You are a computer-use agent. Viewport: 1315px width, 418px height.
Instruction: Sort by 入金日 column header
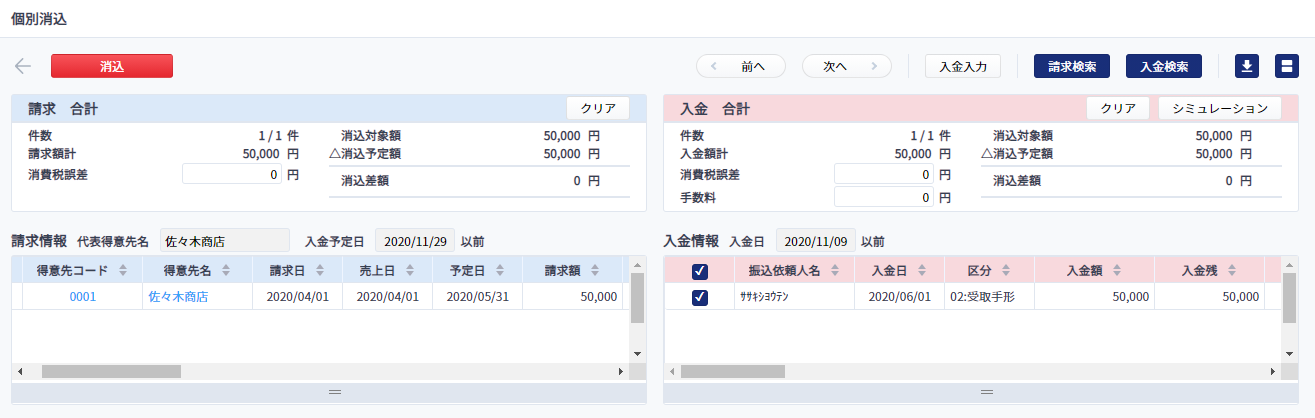[899, 270]
